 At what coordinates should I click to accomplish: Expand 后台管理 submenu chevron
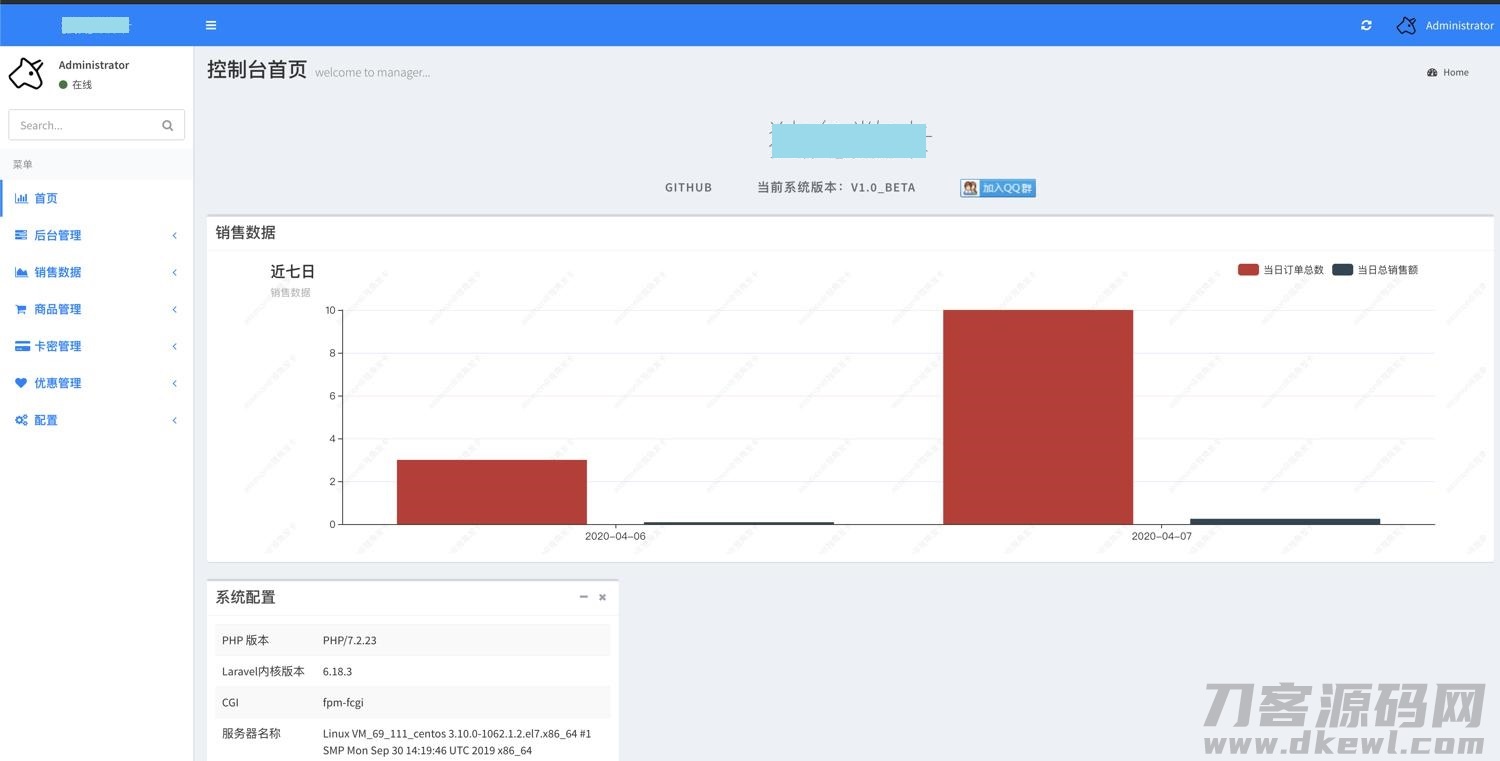174,235
